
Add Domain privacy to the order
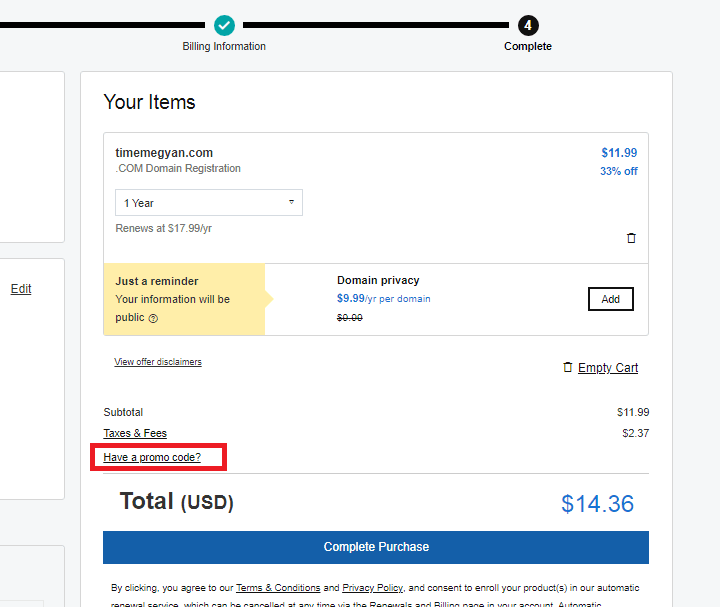(611, 299)
